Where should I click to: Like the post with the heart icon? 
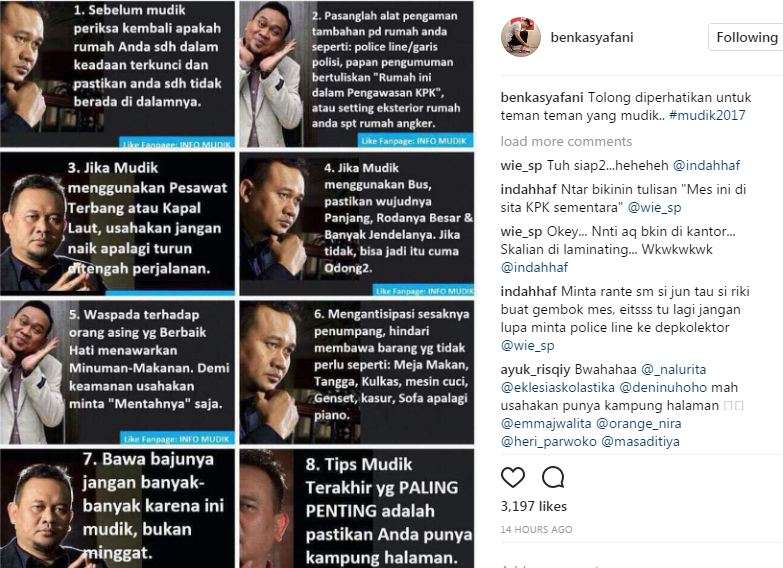point(513,478)
